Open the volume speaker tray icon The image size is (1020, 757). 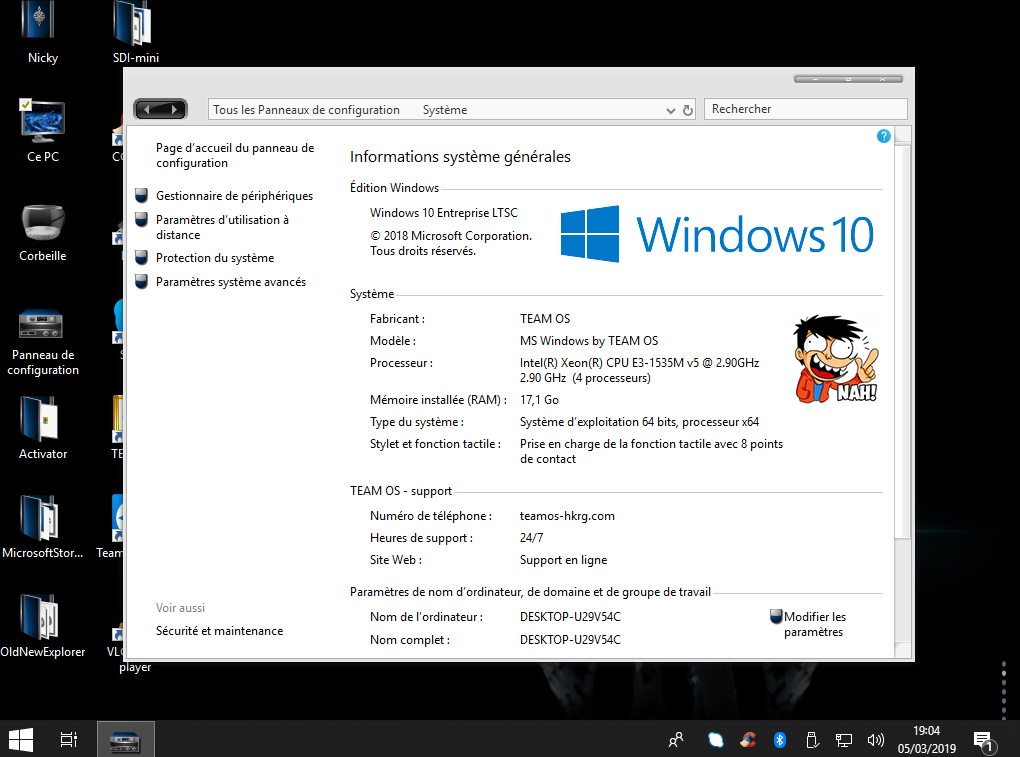tap(876, 739)
